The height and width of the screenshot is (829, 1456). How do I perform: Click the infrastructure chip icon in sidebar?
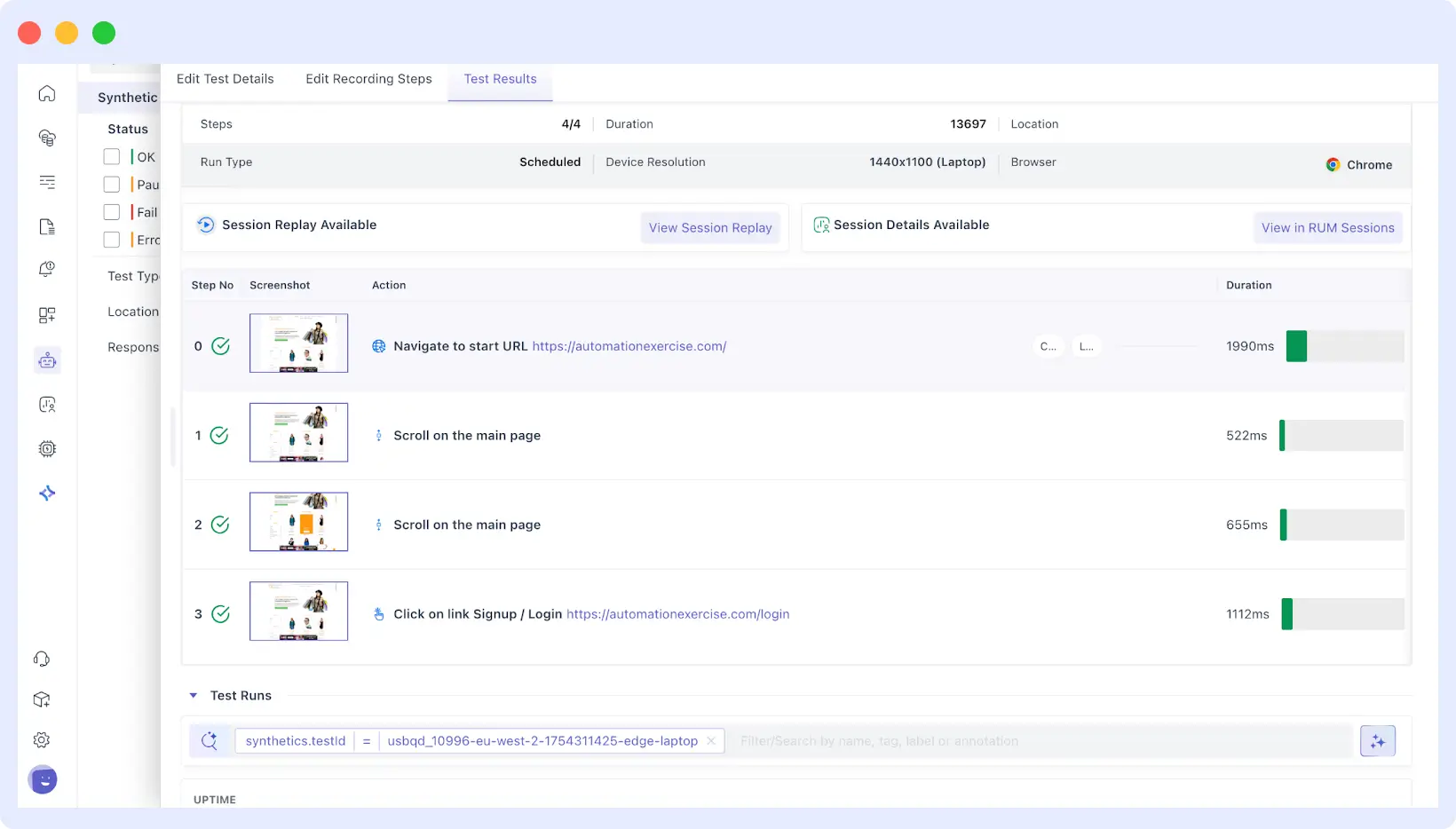point(46,448)
